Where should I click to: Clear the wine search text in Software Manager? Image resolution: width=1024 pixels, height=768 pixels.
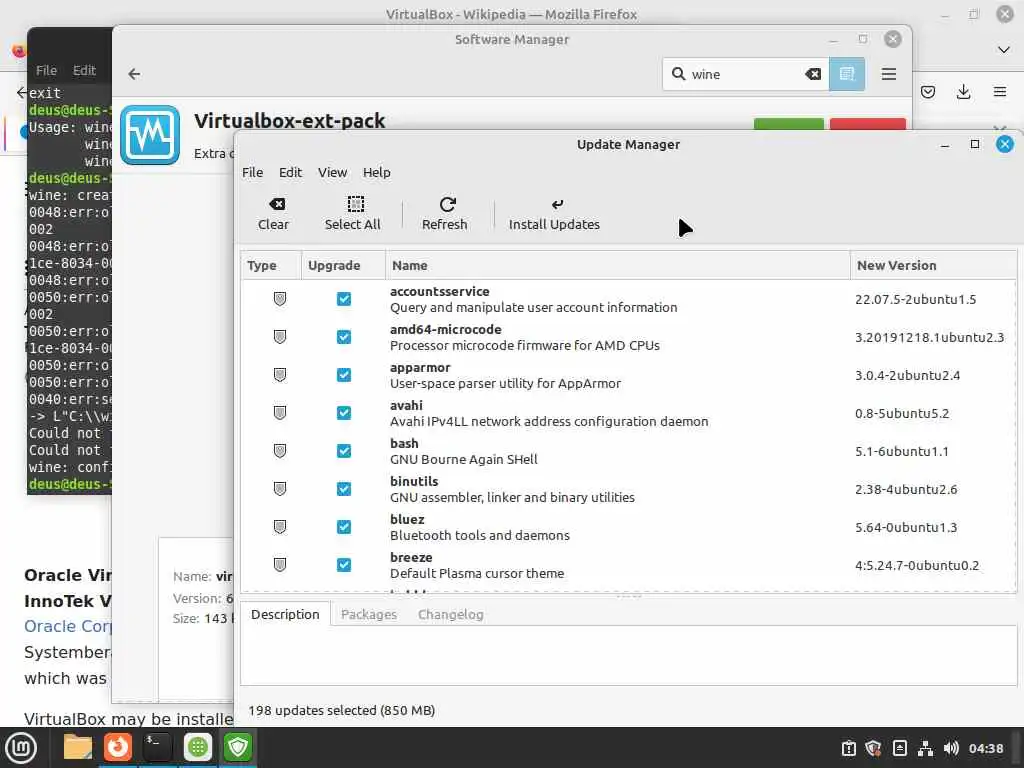(813, 74)
